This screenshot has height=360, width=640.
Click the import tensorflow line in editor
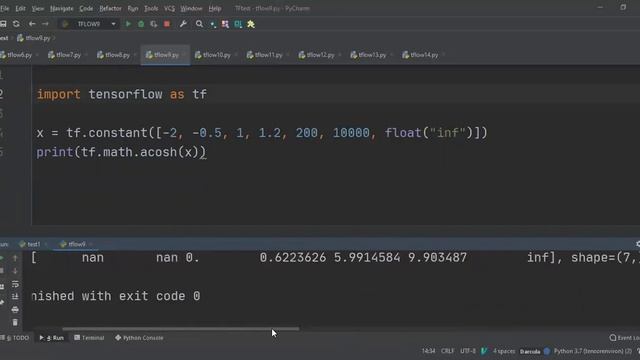tap(122, 94)
